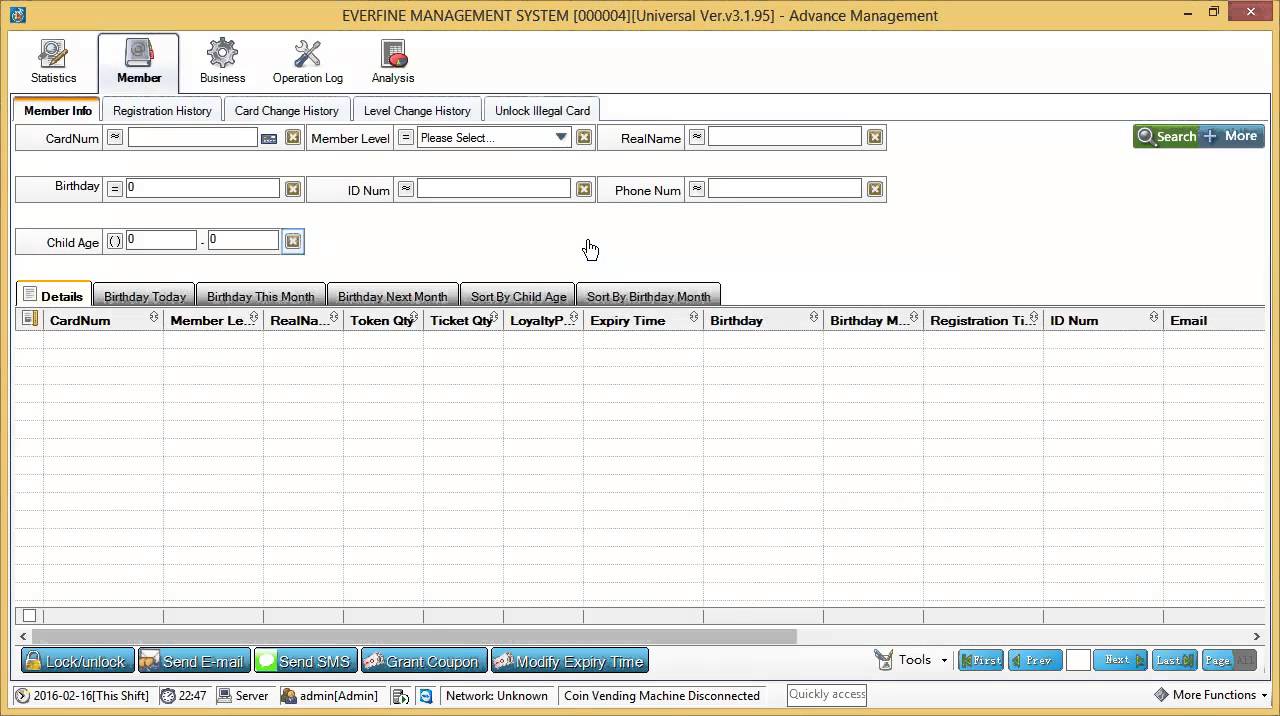This screenshot has height=716, width=1280.
Task: Clear the Phone Num field
Action: click(875, 188)
